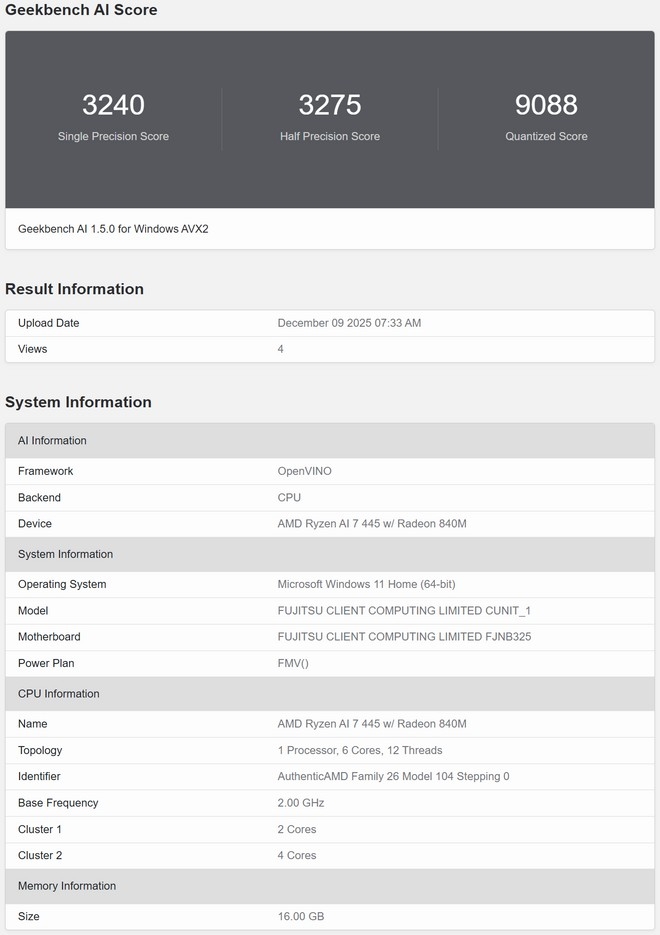Select the Microsoft Windows 11 Home (64-bit) value
The height and width of the screenshot is (935, 660).
(366, 584)
